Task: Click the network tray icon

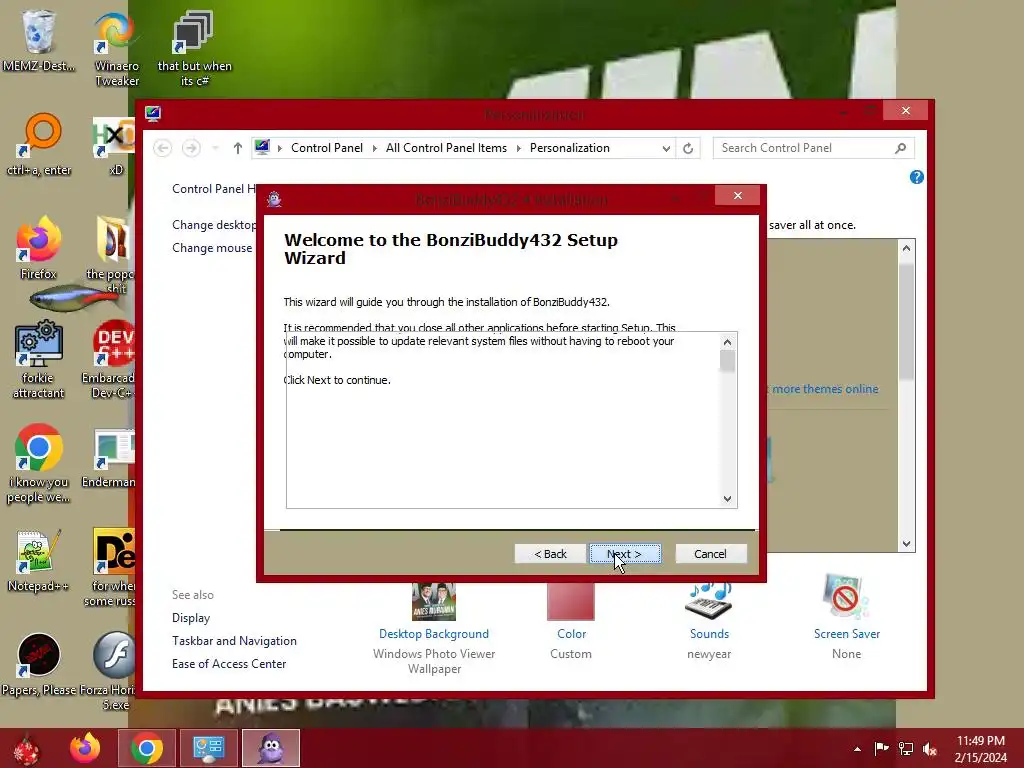Action: [906, 748]
